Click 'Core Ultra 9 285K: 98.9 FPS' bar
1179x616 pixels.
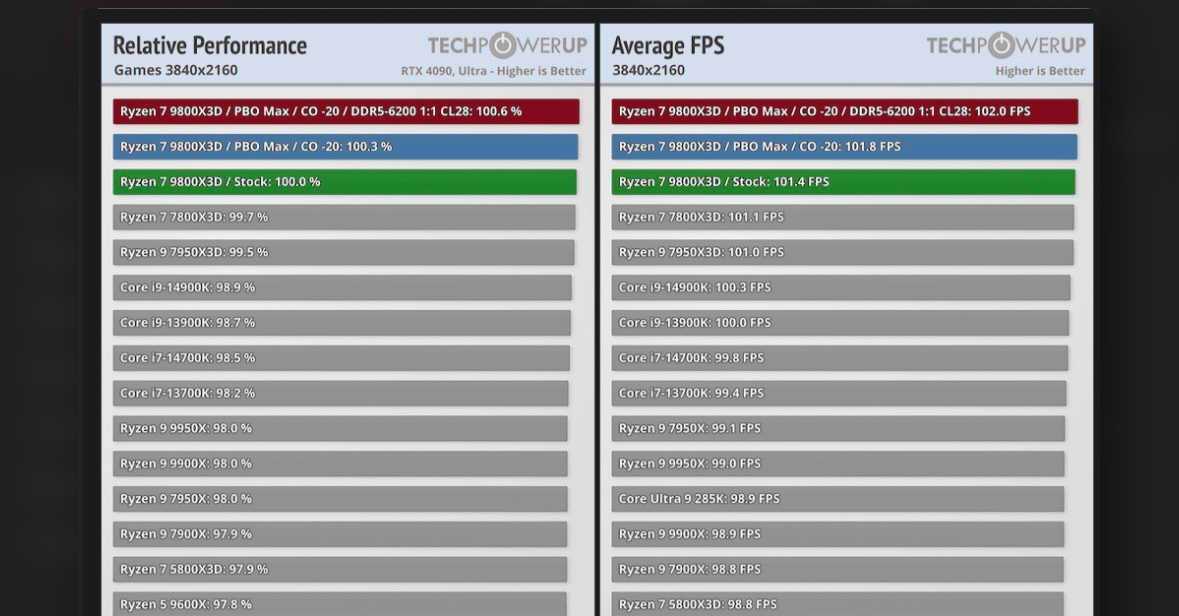[x=838, y=499]
